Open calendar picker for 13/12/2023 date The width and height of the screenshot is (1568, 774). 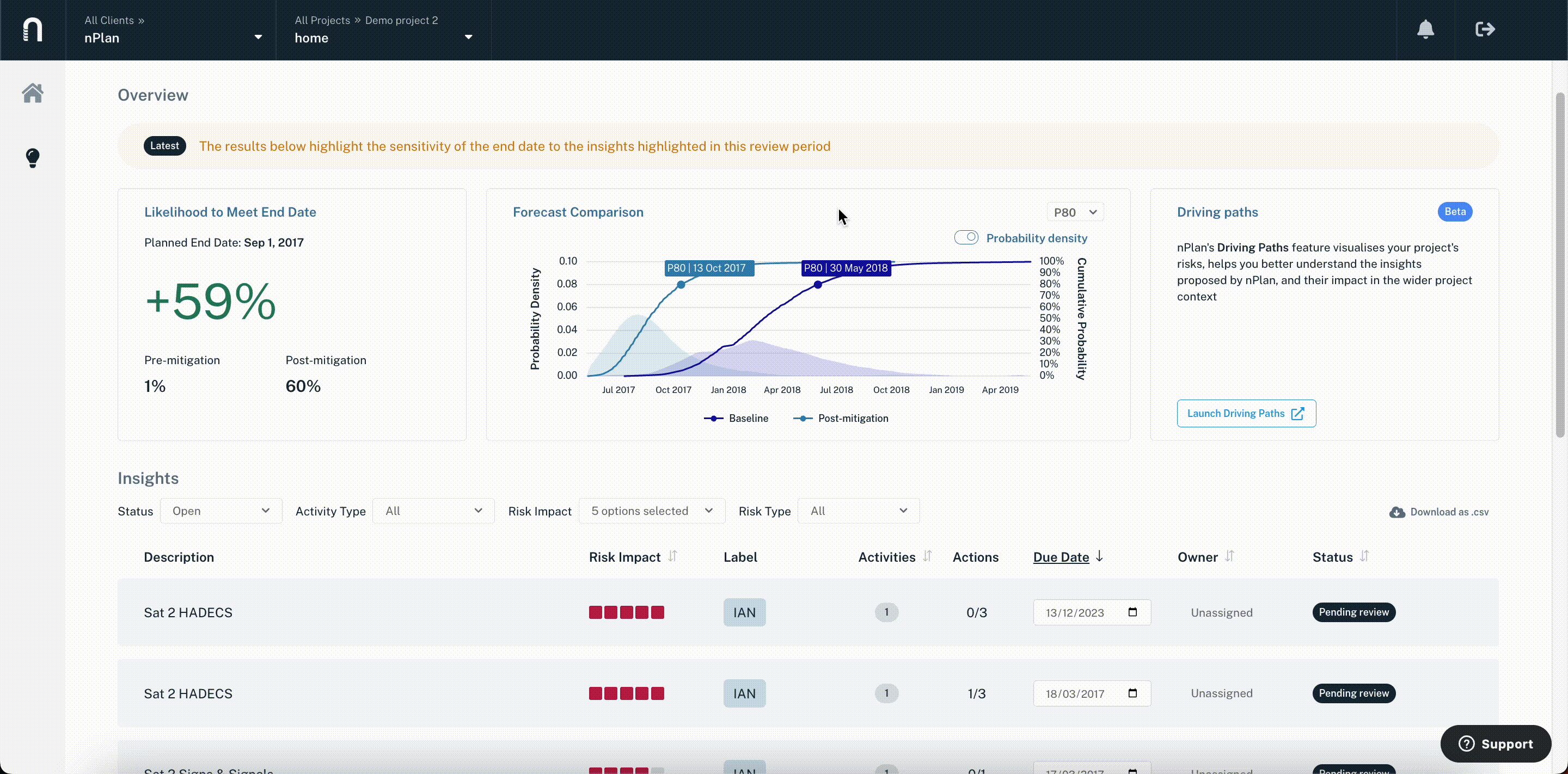(x=1132, y=612)
